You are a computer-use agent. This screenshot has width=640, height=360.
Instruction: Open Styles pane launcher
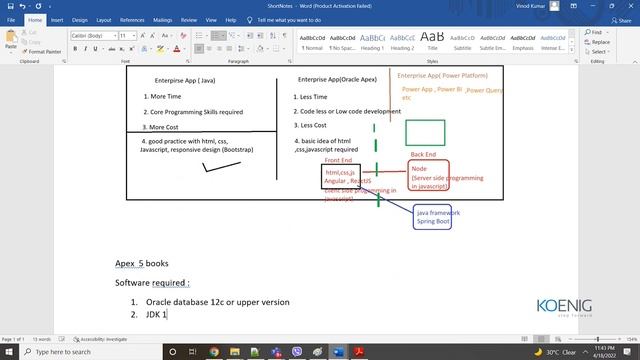(576, 61)
